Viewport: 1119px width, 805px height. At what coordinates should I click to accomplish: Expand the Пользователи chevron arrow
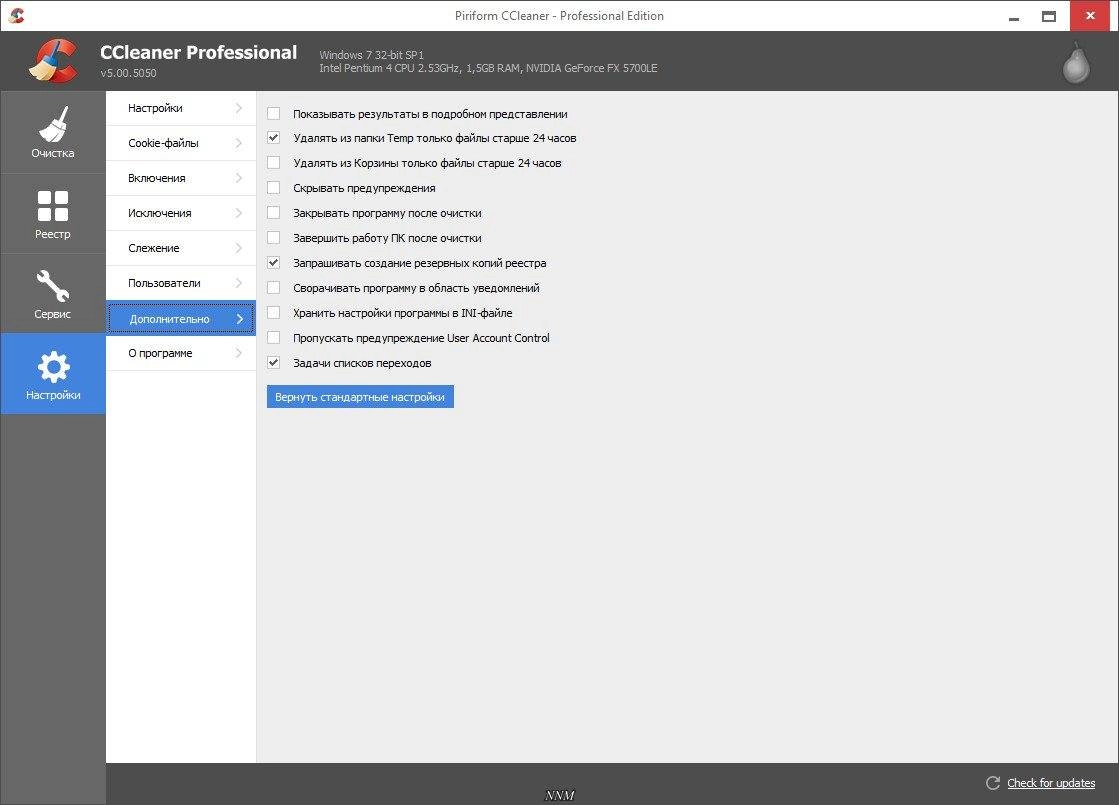point(239,283)
